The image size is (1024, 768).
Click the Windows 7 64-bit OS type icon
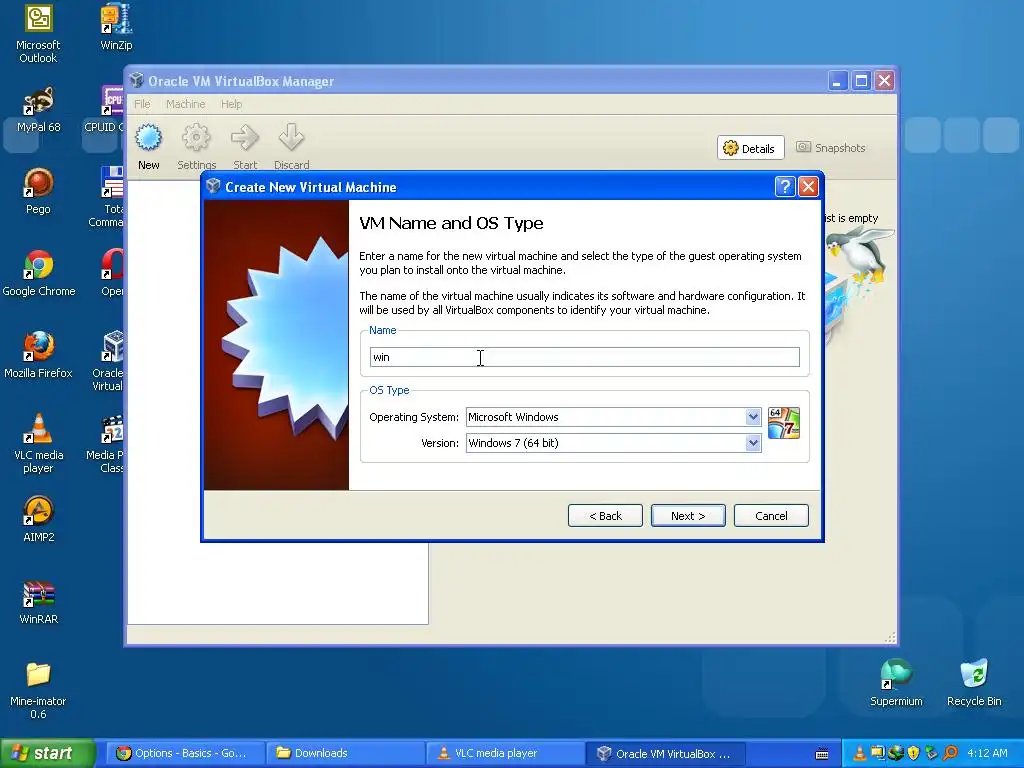(x=784, y=423)
